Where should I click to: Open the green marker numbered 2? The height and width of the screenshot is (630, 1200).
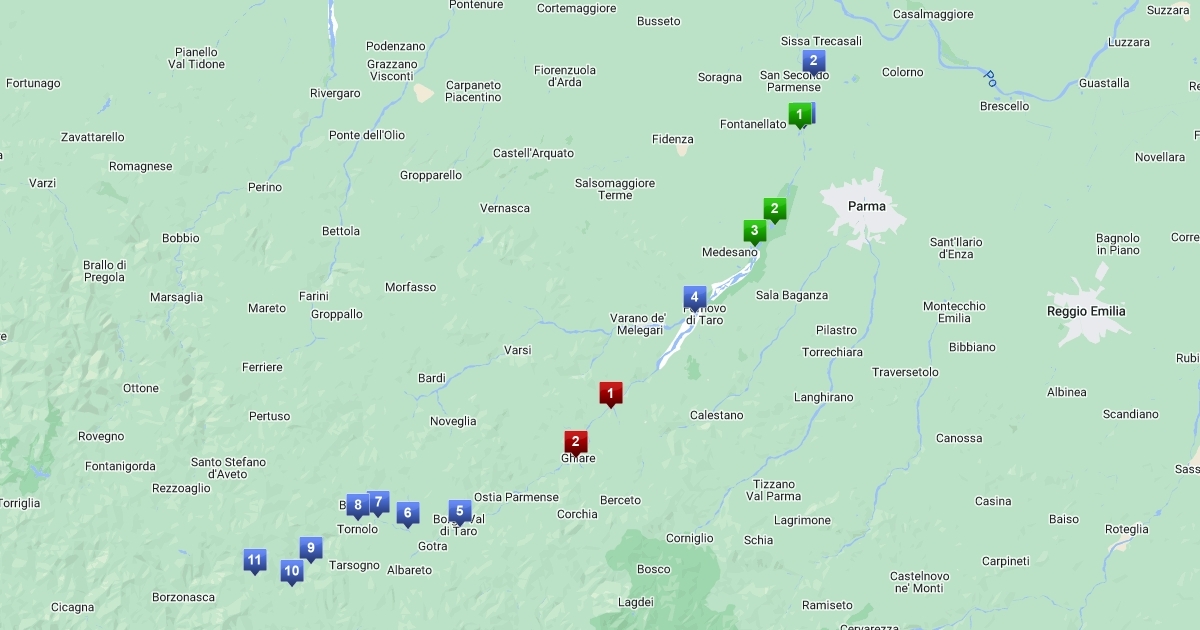pos(773,209)
